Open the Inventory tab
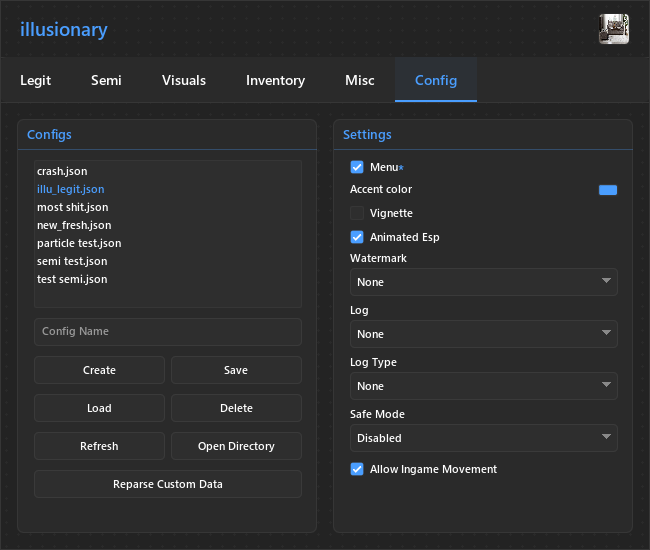The width and height of the screenshot is (650, 550). pyautogui.click(x=275, y=80)
